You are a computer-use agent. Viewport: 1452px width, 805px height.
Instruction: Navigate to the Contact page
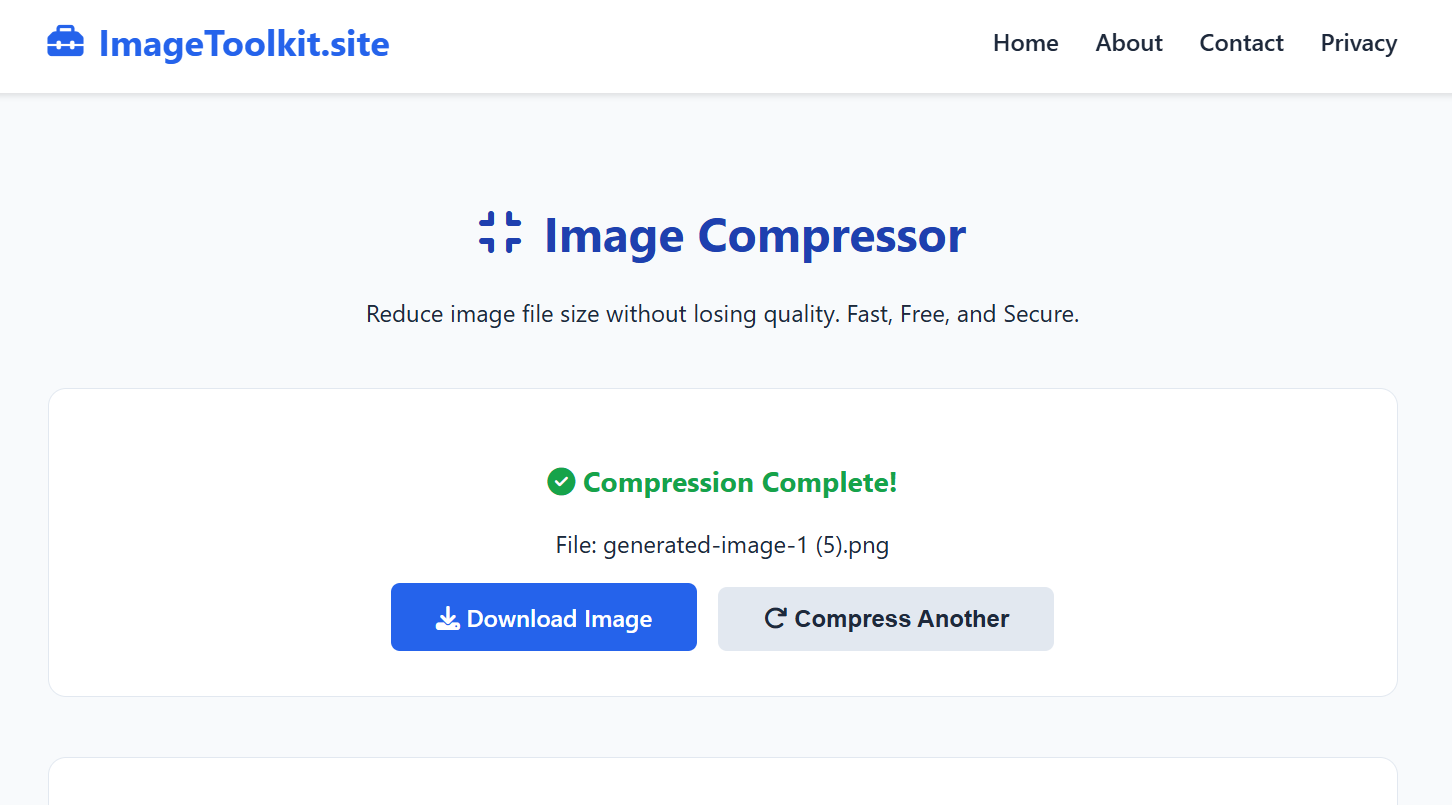click(1241, 43)
